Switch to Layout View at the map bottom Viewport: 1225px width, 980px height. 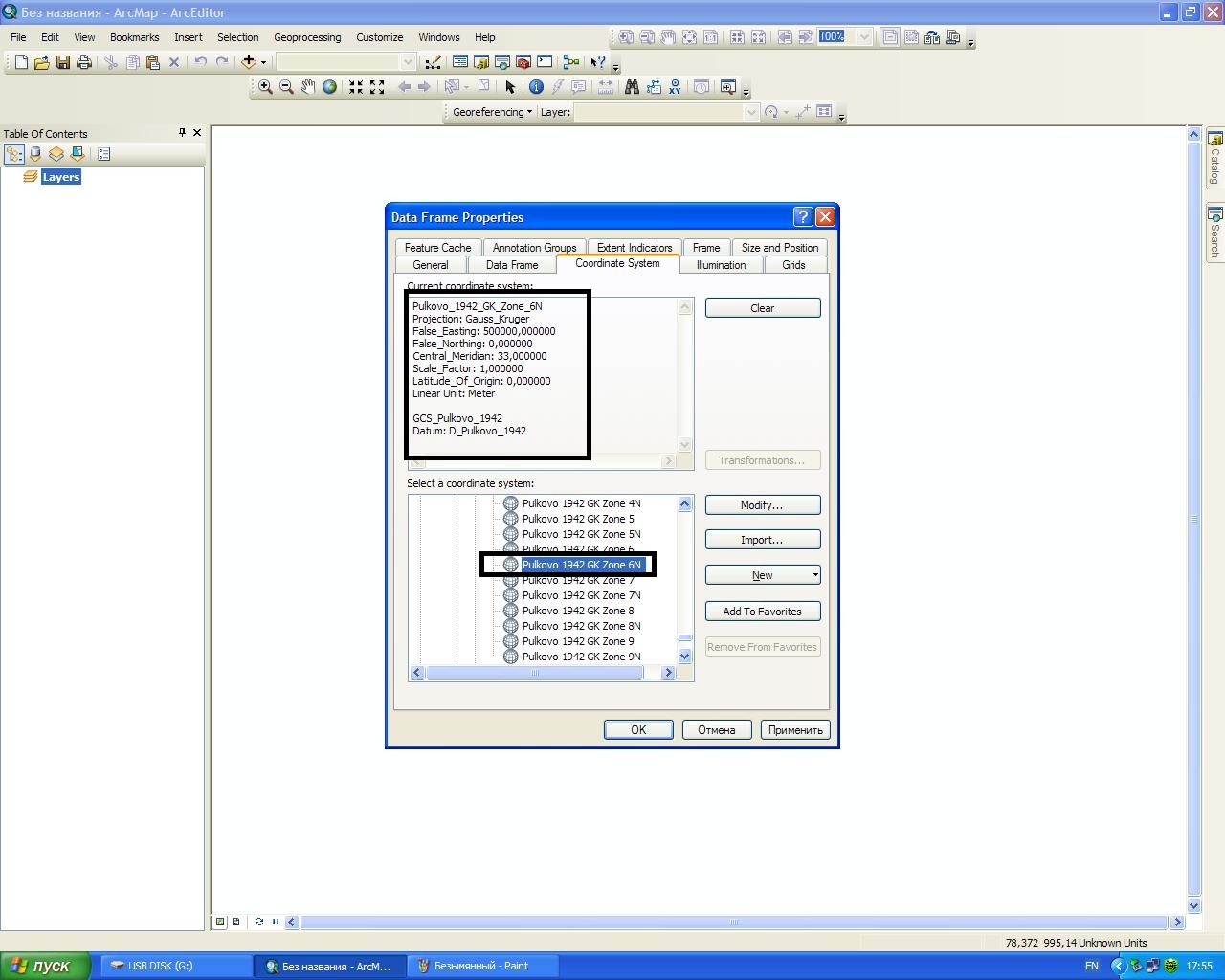coord(236,923)
